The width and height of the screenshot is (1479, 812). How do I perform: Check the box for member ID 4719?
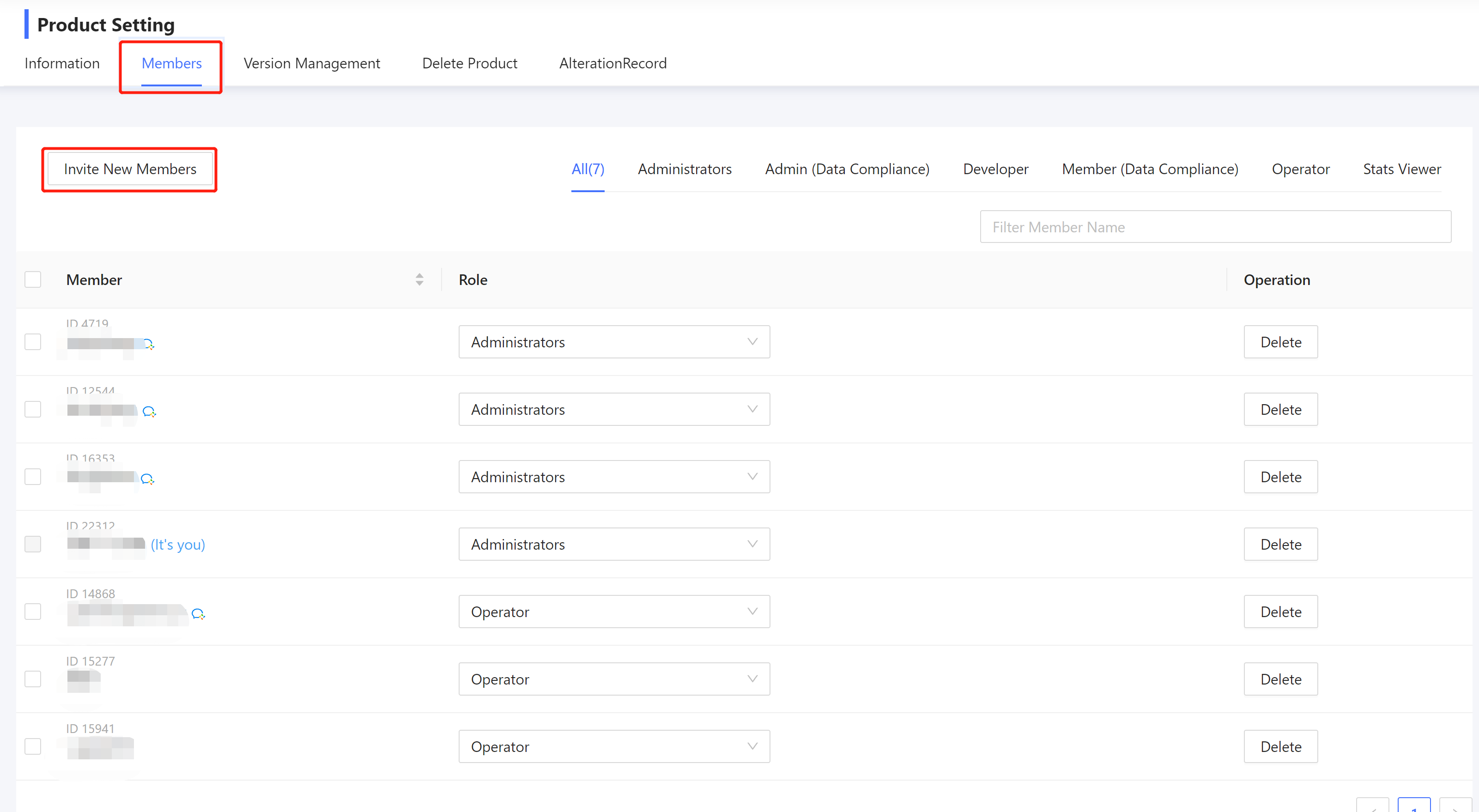coord(33,342)
